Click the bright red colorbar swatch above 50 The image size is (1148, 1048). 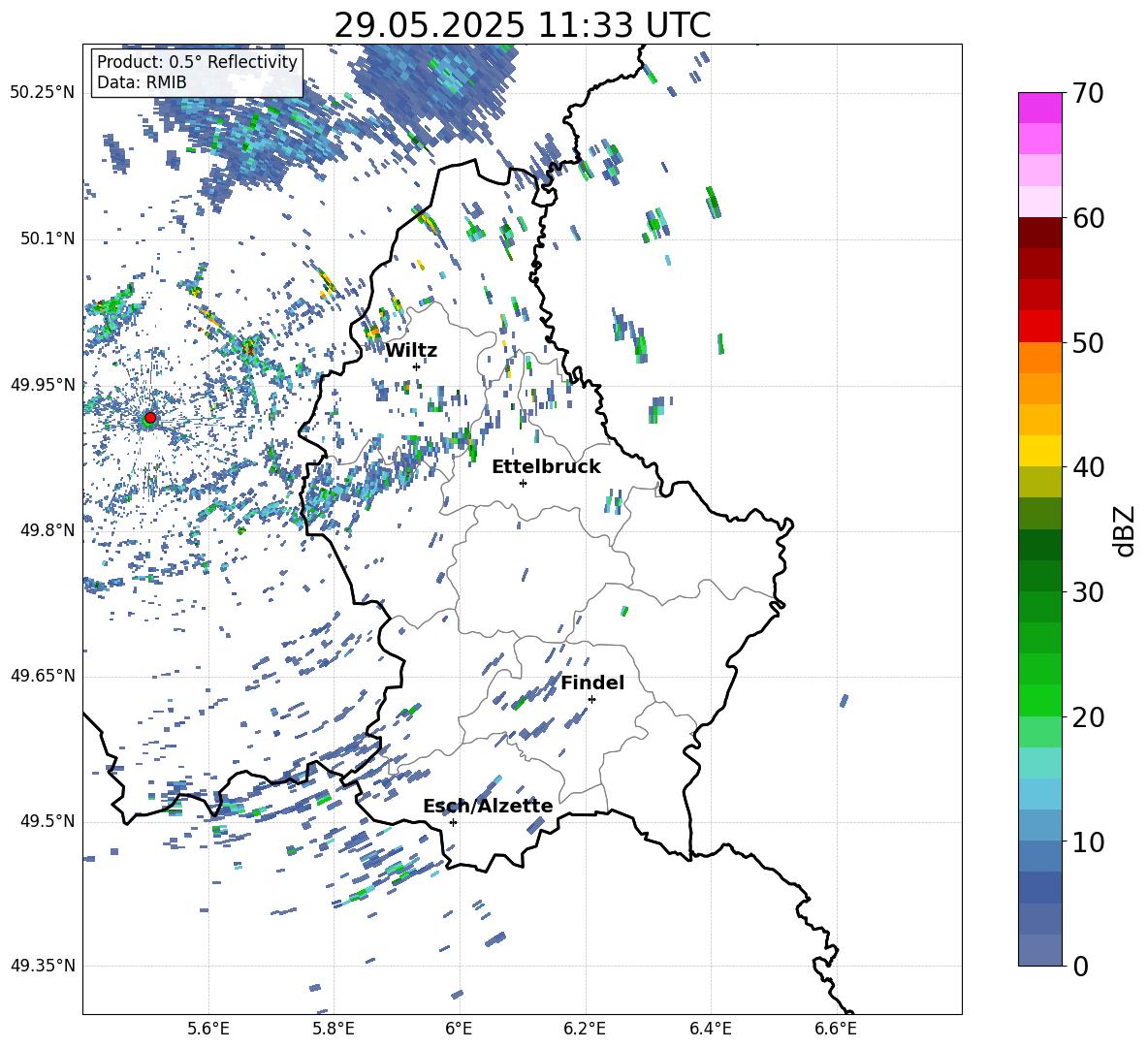pyautogui.click(x=1039, y=327)
